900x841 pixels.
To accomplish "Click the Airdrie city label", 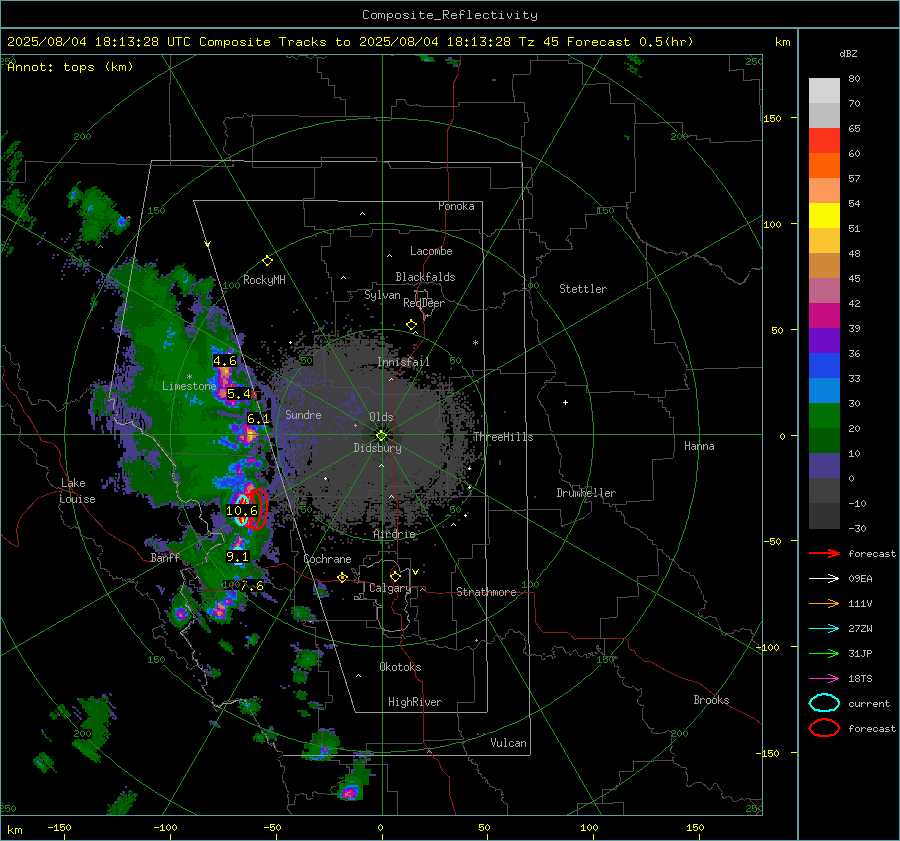I will click(x=394, y=534).
